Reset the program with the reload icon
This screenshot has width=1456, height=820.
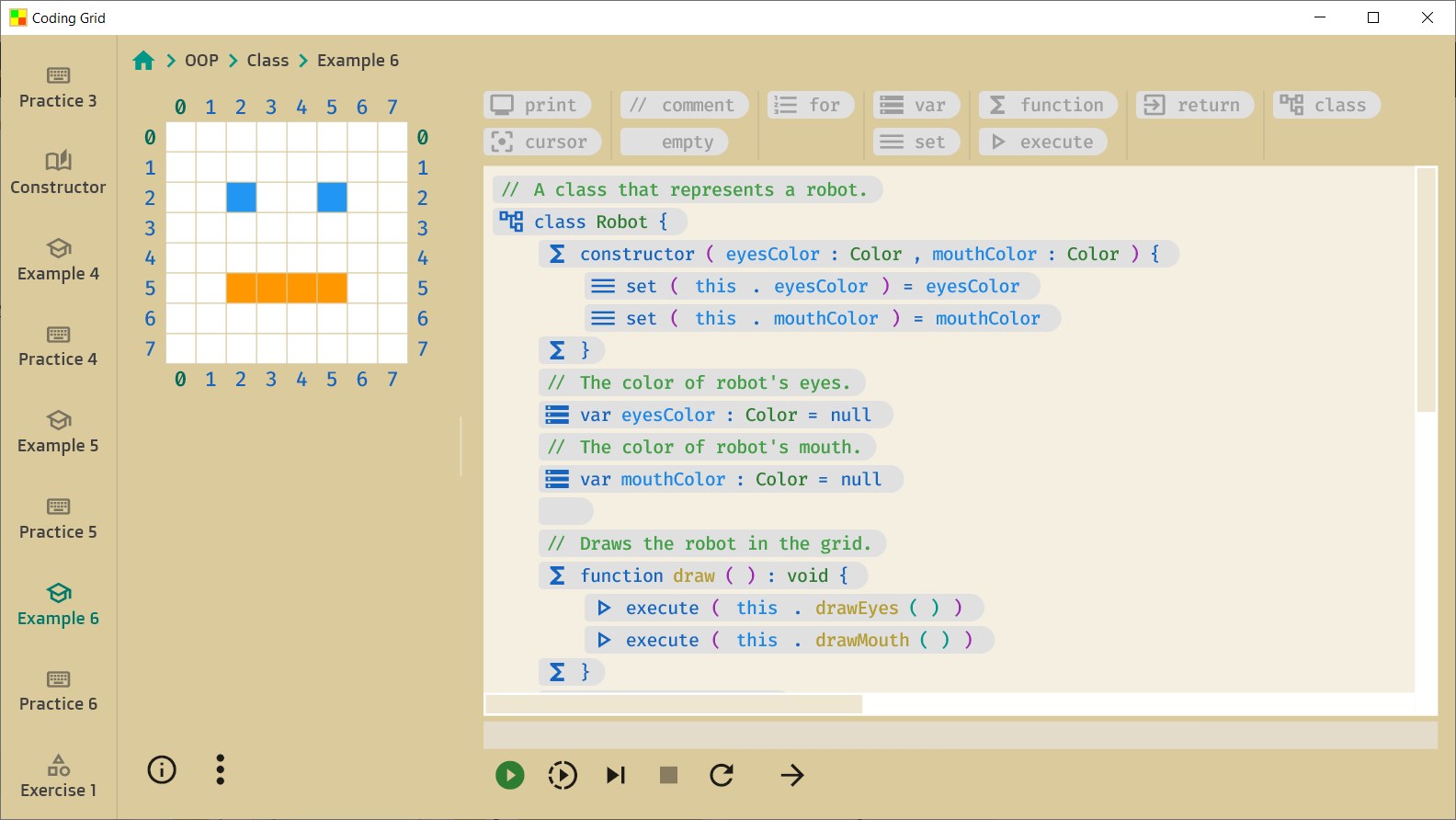[722, 776]
